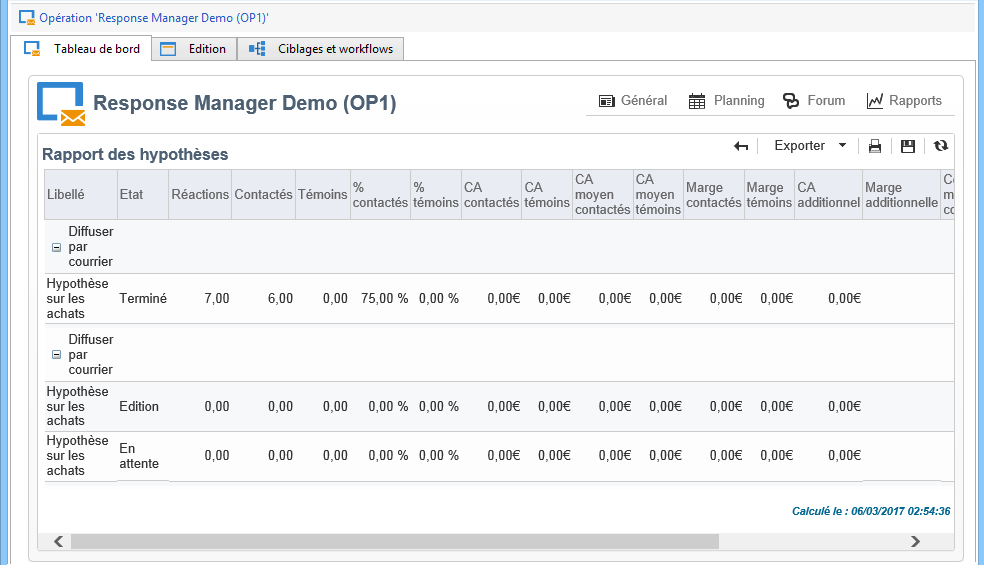Select the Hypothèse row with state Terminé

tap(499, 299)
